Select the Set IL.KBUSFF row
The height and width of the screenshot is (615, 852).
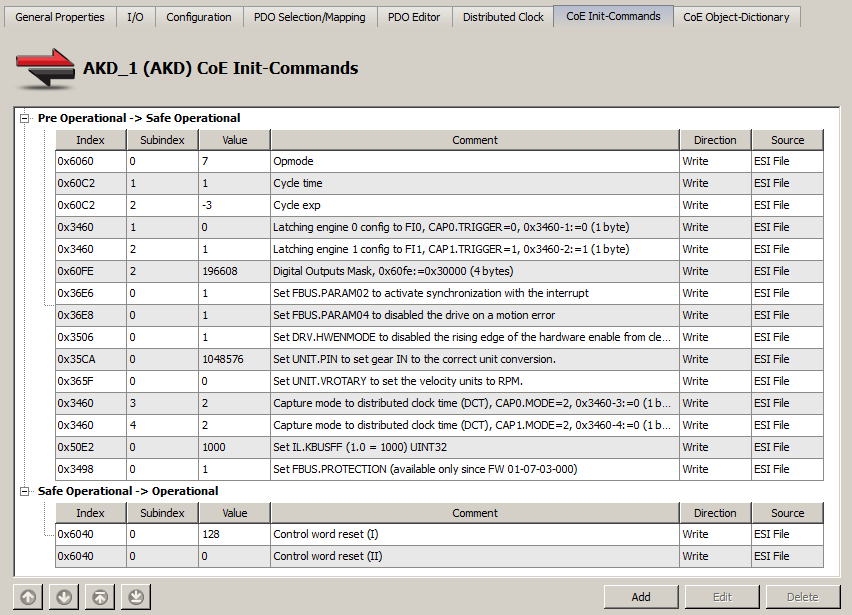(x=439, y=447)
